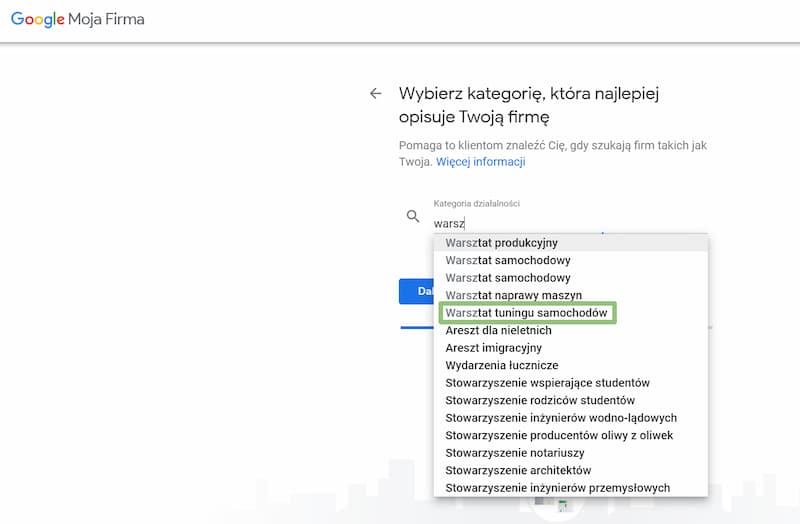The image size is (800, 524).
Task: Focus the Kategoria działalności input field
Action: pyautogui.click(x=570, y=223)
